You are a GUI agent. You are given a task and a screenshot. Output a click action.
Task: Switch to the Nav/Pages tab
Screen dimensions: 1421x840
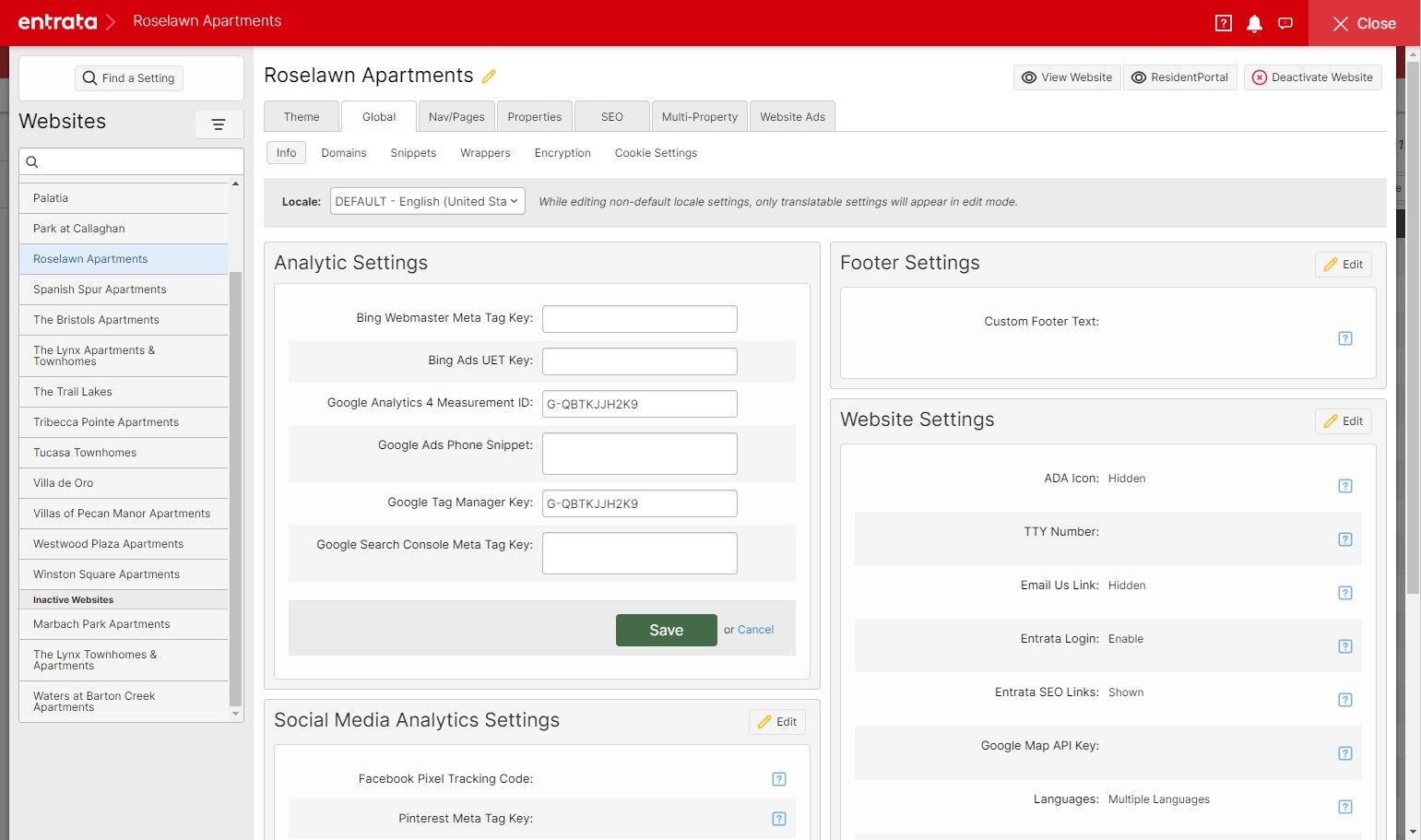point(456,116)
